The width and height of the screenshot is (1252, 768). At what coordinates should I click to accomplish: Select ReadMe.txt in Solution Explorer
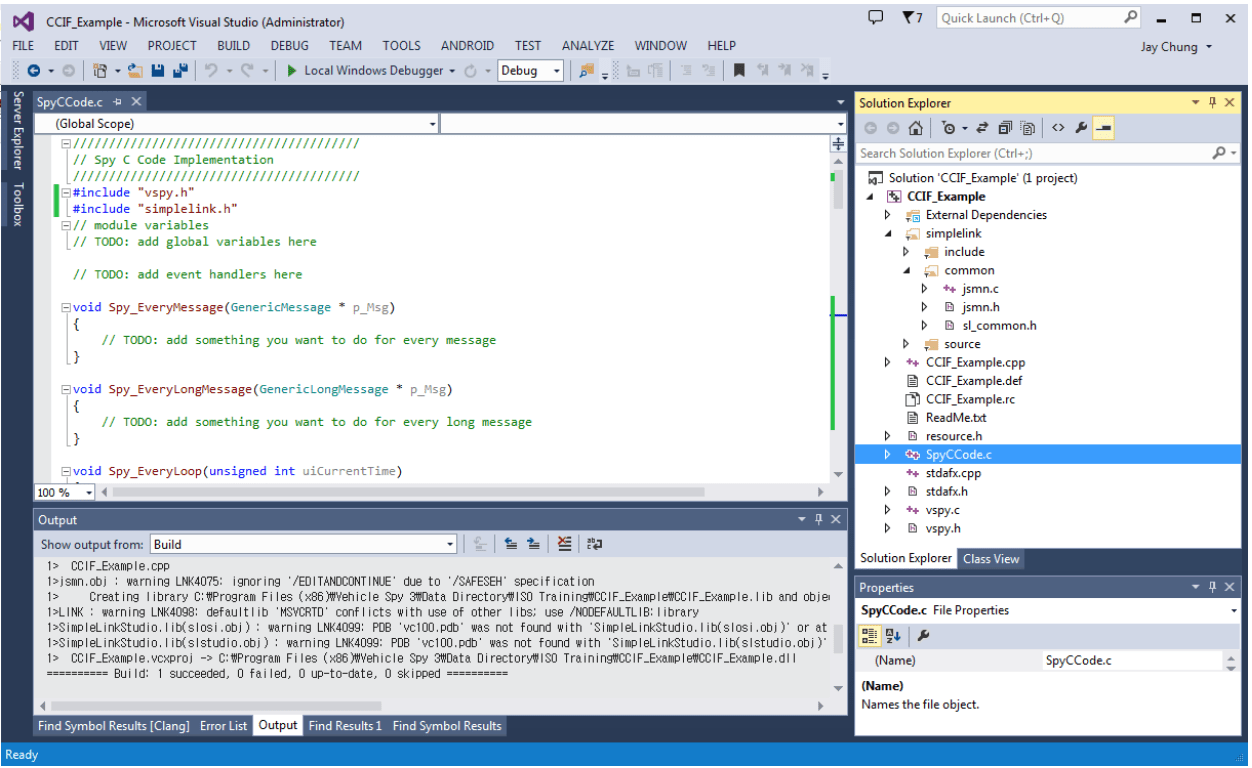[x=955, y=417]
